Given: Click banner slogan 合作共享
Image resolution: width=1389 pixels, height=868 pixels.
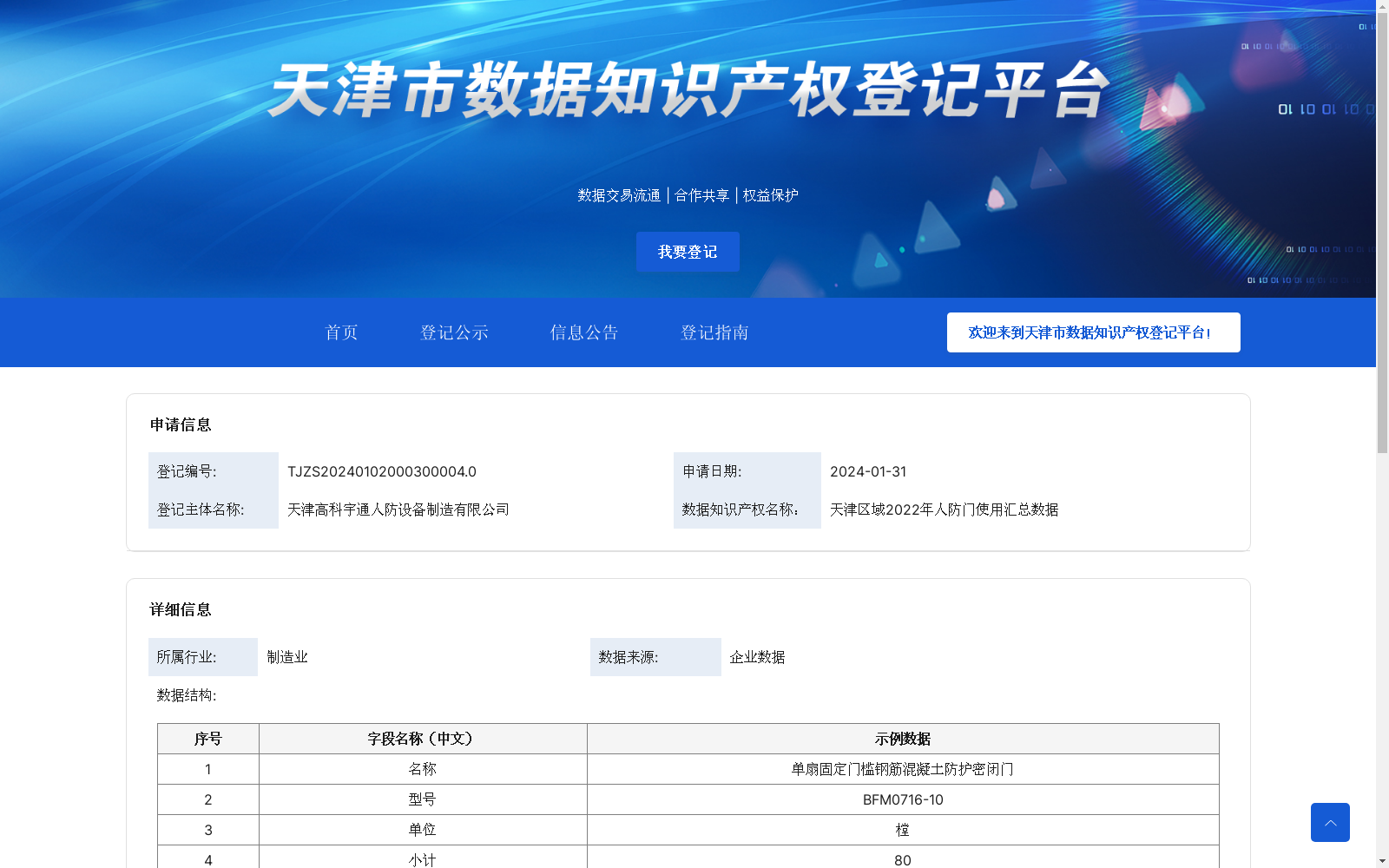Looking at the screenshot, I should (x=702, y=195).
